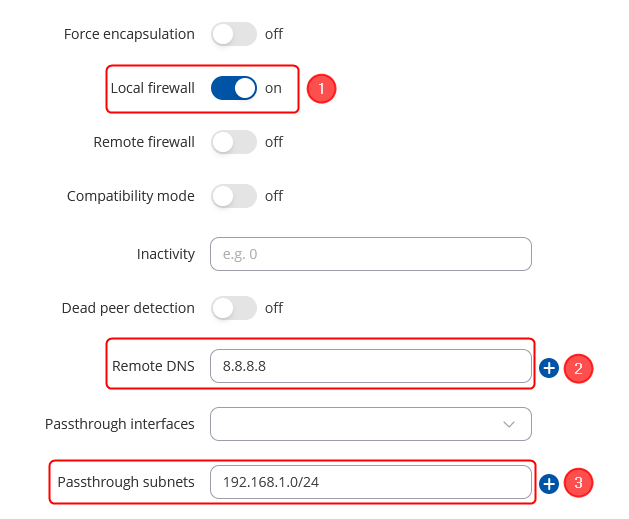Click the red badge numbered 1

(321, 89)
